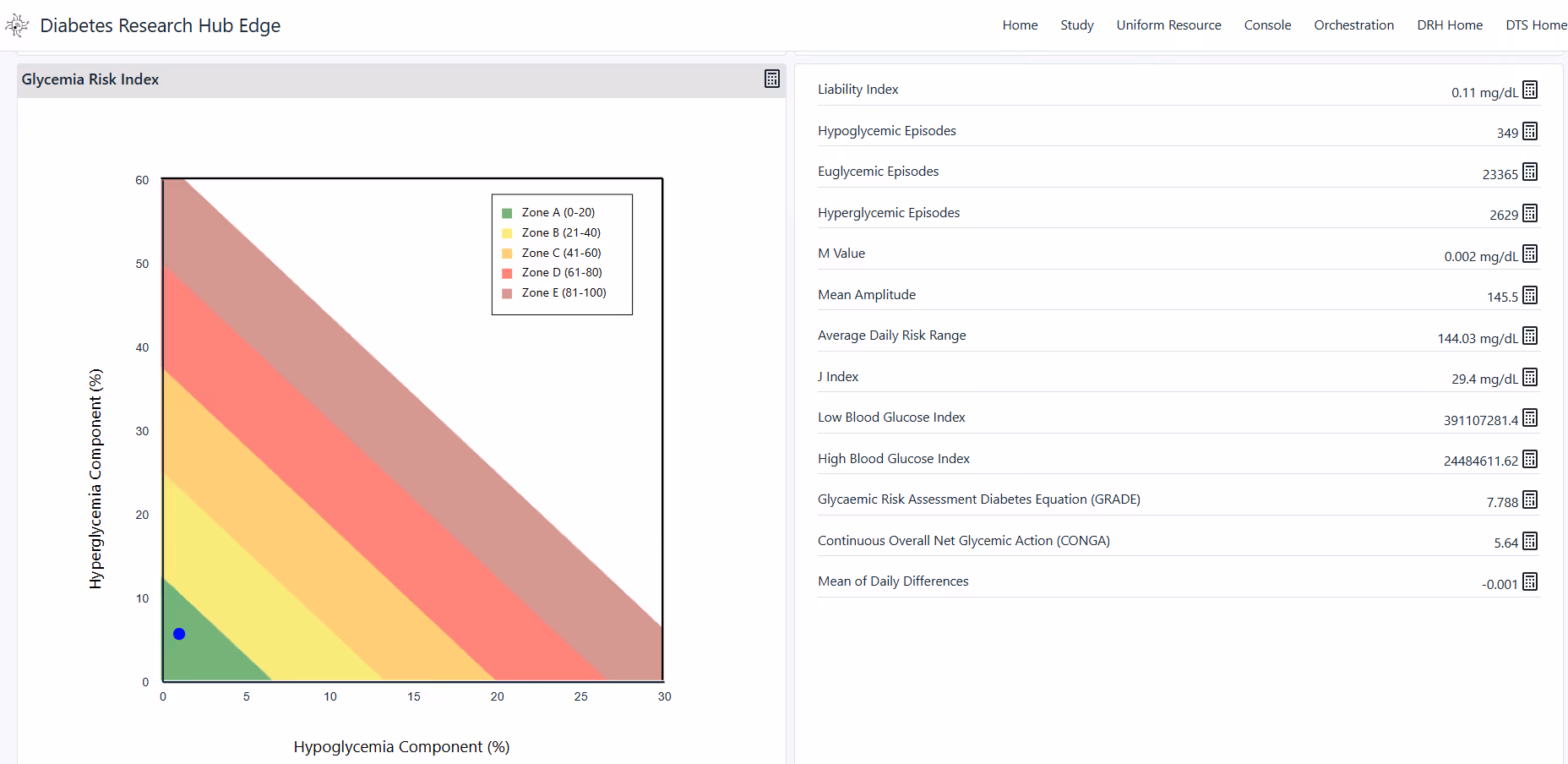Open calculator icon next to CONGA value
Screen dimensions: 1568x764
[x=1530, y=541]
